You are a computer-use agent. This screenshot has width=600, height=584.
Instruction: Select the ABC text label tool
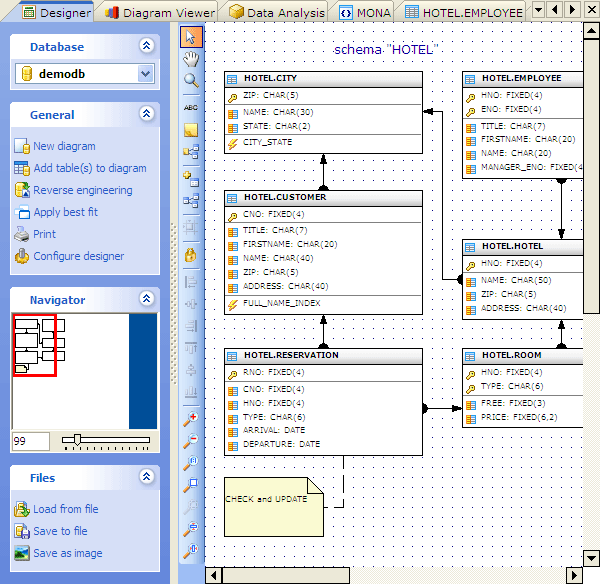point(191,108)
